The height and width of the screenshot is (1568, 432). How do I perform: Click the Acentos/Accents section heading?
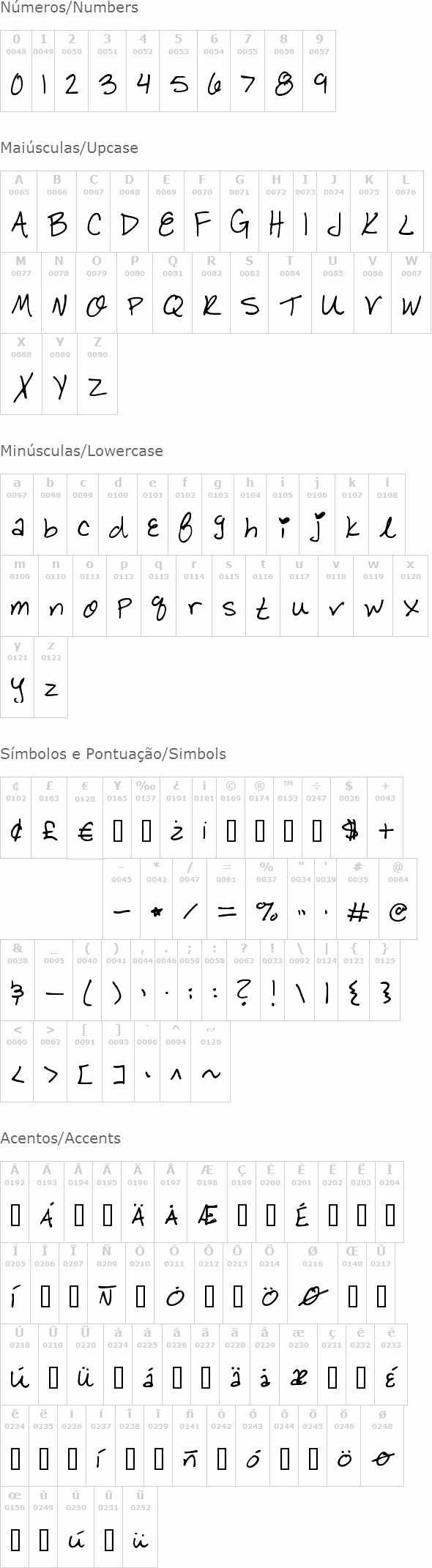coord(61,1138)
